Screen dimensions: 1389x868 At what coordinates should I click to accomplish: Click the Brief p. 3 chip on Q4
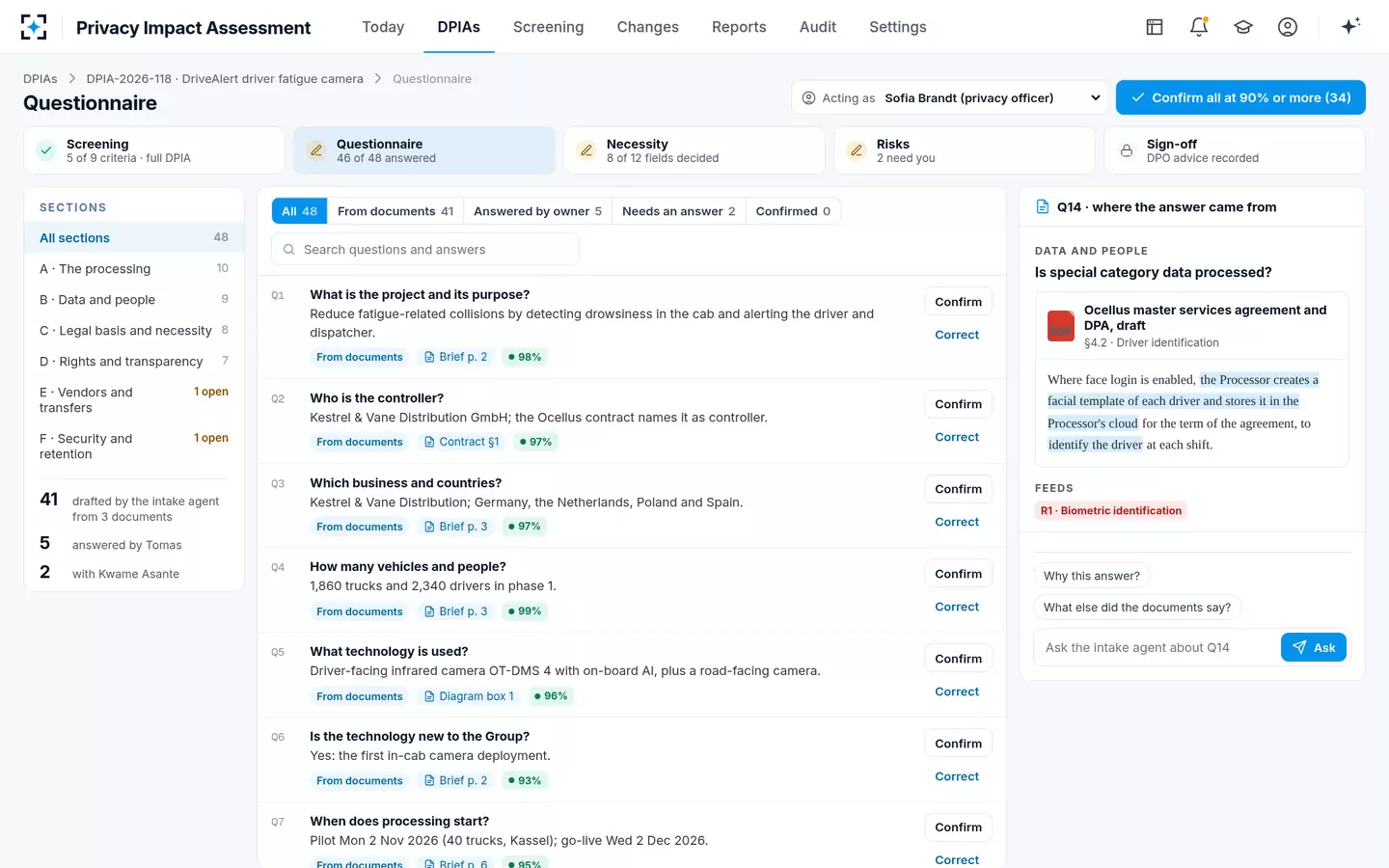pos(456,611)
